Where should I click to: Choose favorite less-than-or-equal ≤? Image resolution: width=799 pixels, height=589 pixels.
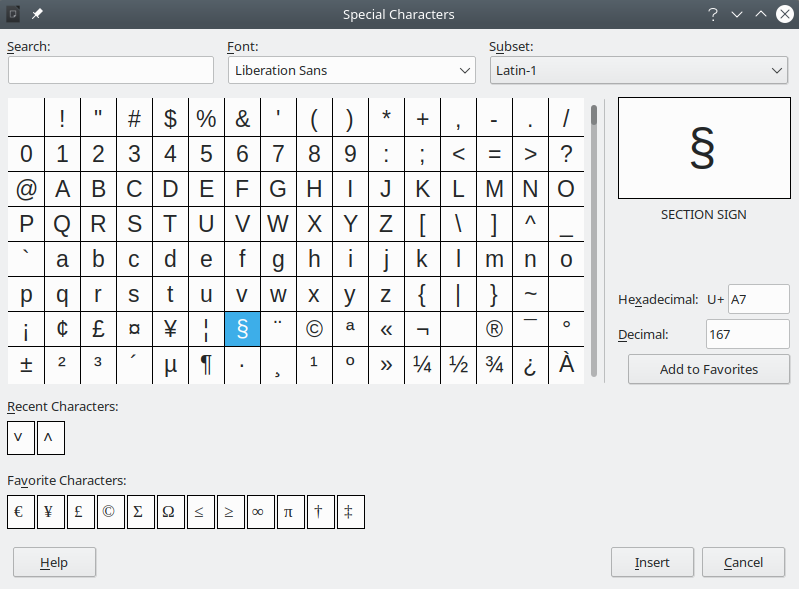[x=201, y=512]
